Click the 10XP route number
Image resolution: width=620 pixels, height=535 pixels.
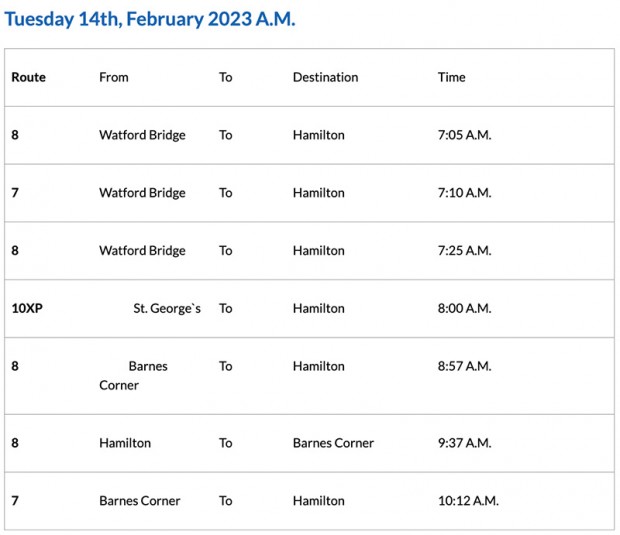pos(27,309)
